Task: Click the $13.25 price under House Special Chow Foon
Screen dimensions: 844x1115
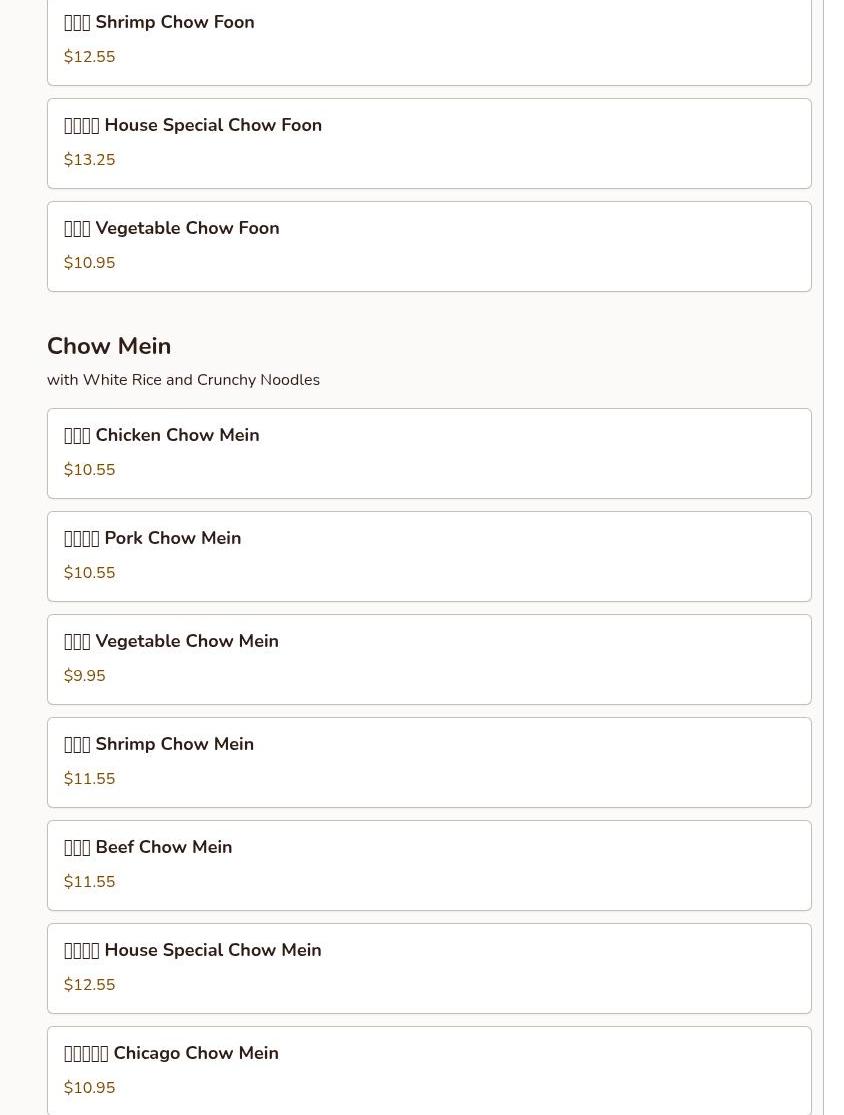Action: tap(90, 160)
